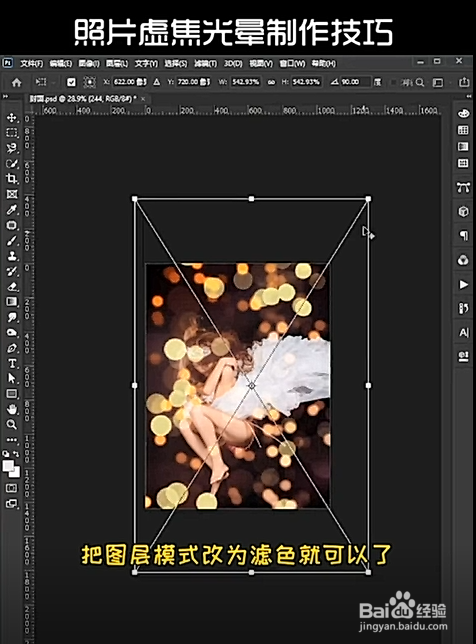Open the 3D(D) menu
This screenshot has width=476, height=644.
(233, 63)
